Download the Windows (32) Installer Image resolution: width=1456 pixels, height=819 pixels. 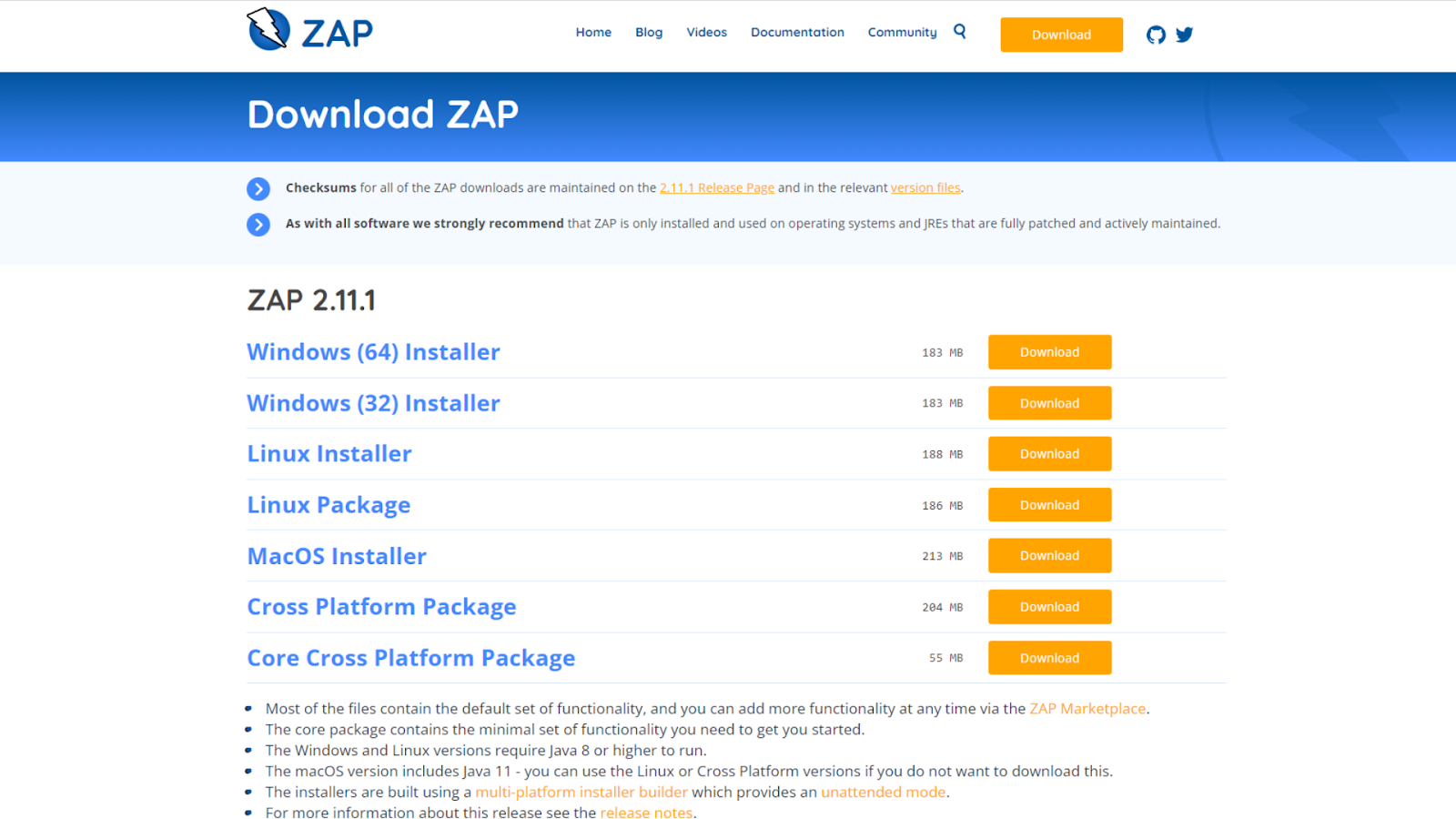coord(1049,403)
